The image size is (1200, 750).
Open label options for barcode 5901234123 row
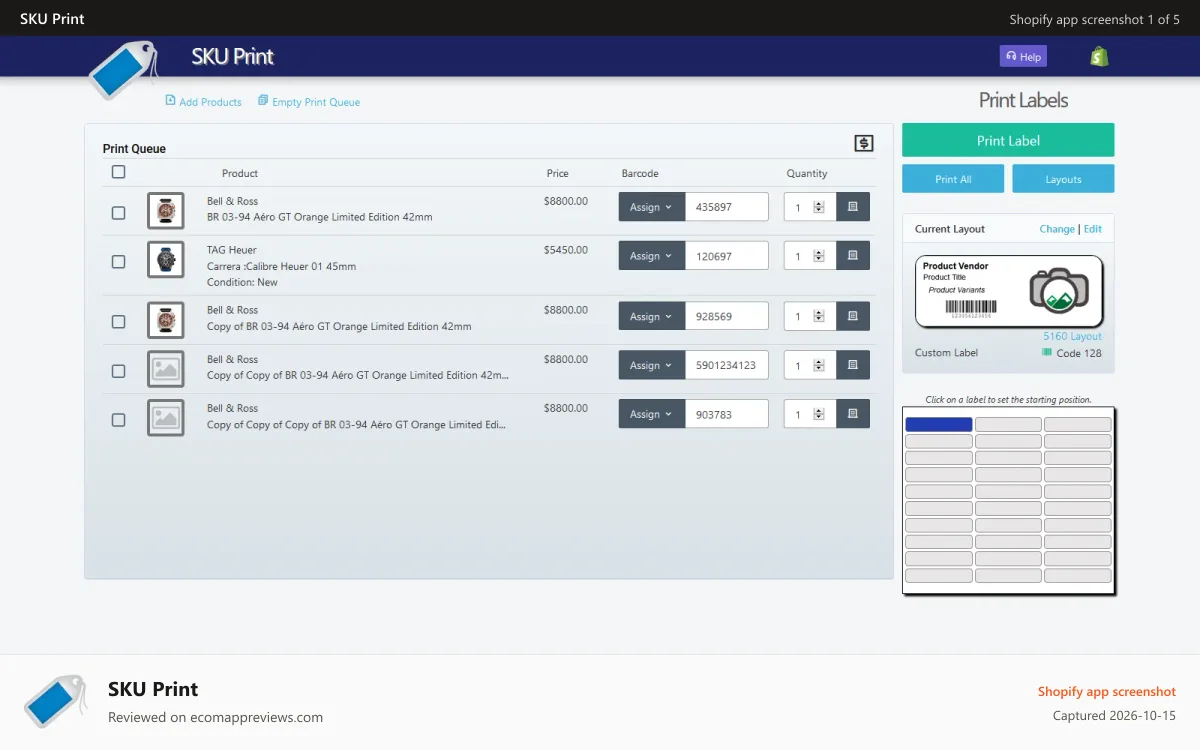[853, 365]
